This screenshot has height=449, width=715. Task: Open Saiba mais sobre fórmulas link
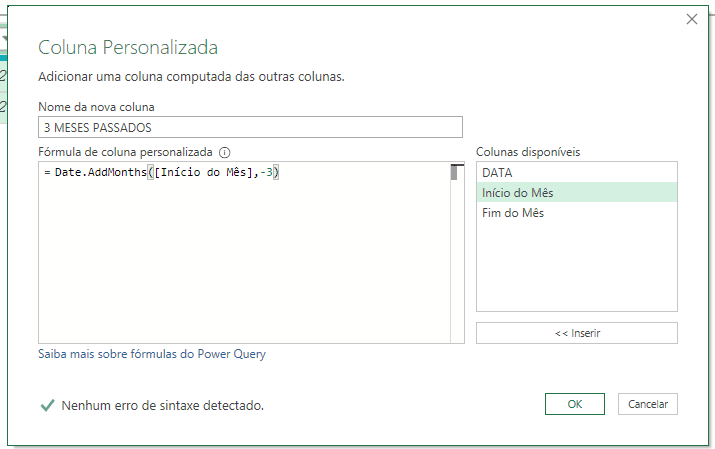[x=152, y=354]
